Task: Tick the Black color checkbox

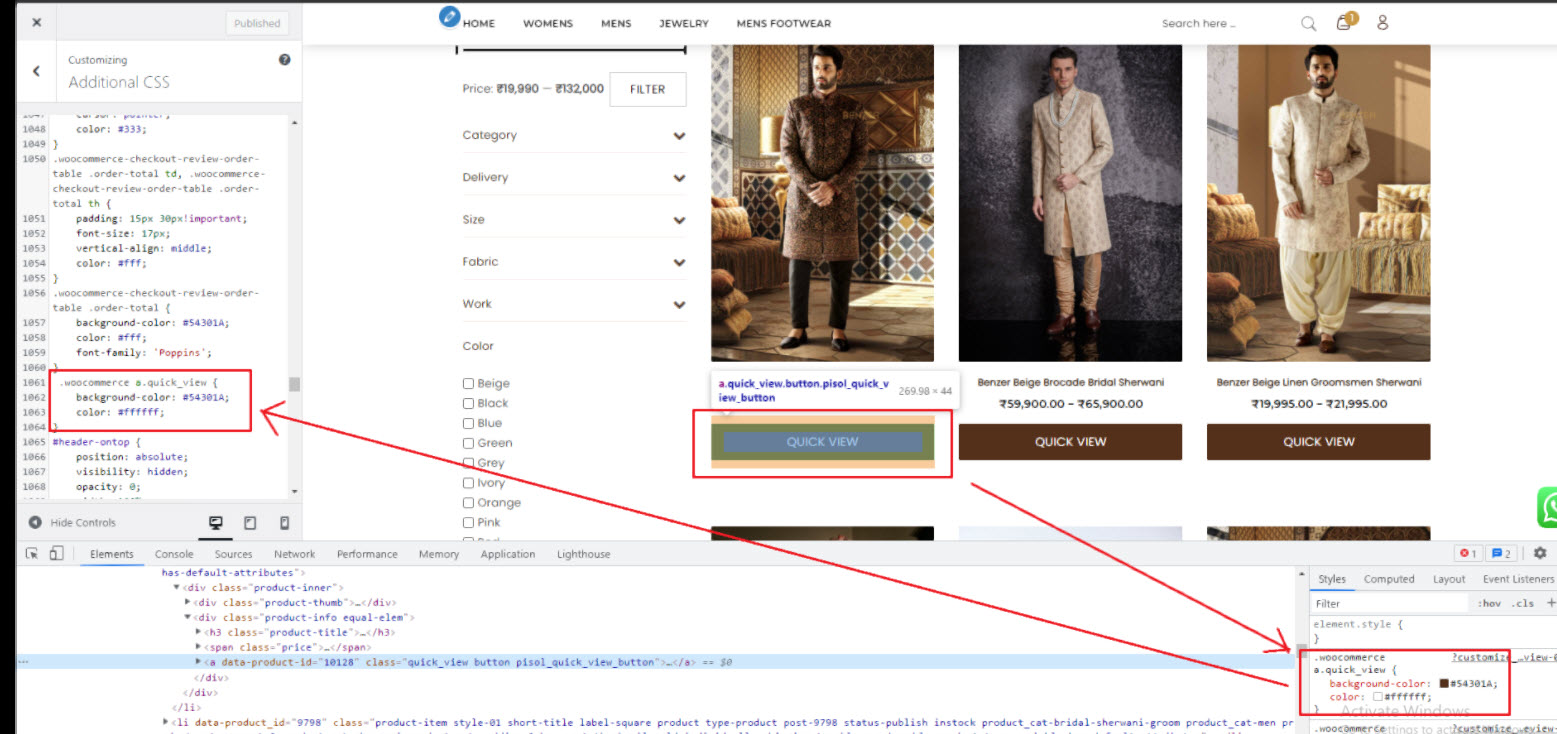Action: pos(468,403)
